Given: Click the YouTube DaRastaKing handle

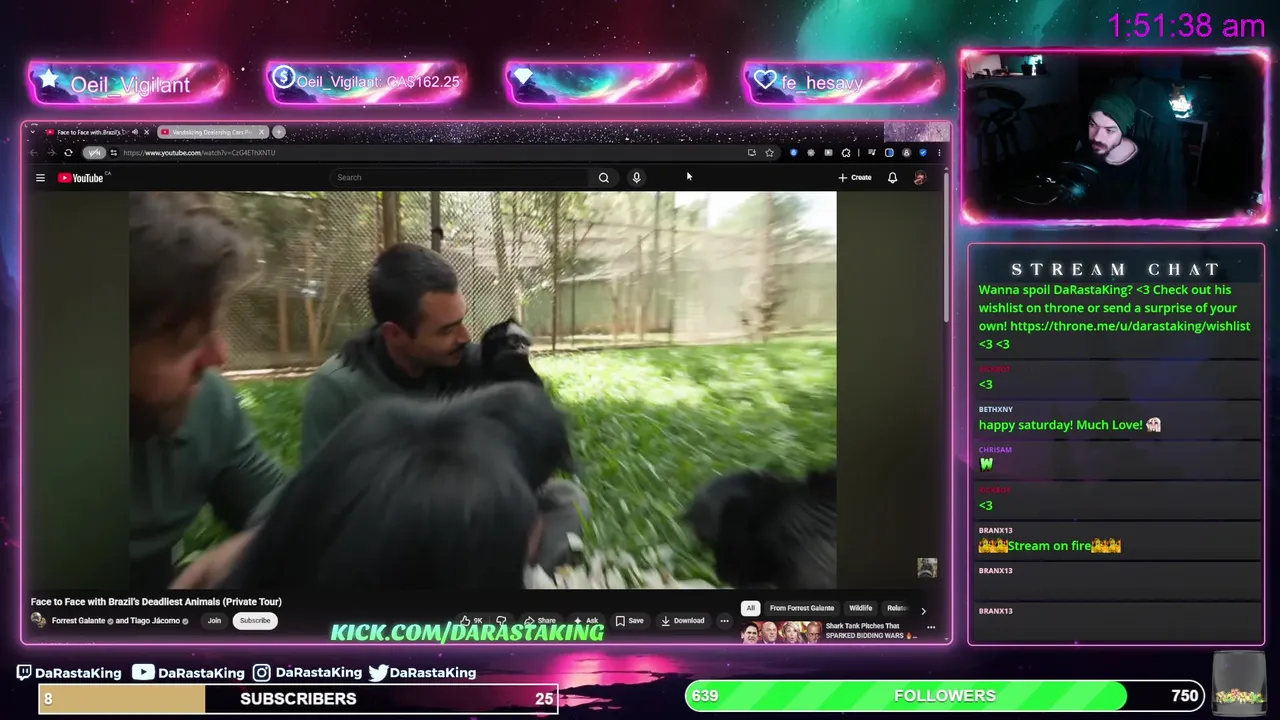Looking at the screenshot, I should (x=188, y=673).
